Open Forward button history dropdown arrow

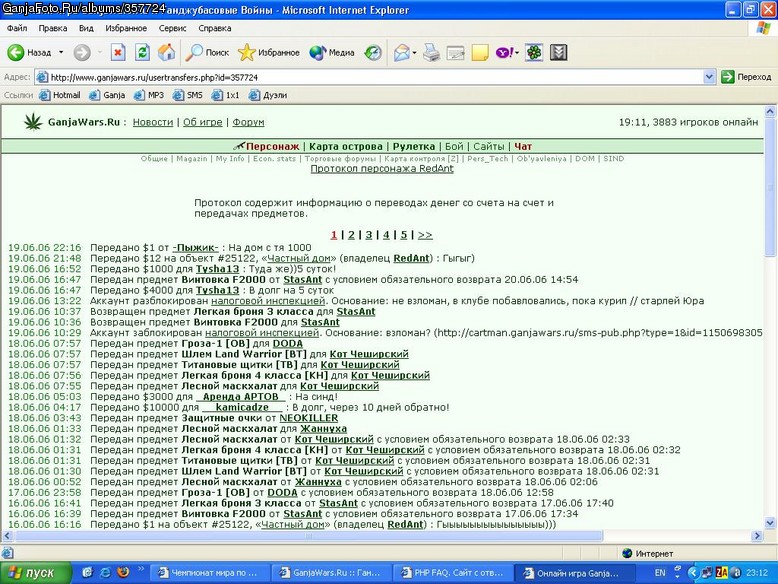click(x=100, y=53)
